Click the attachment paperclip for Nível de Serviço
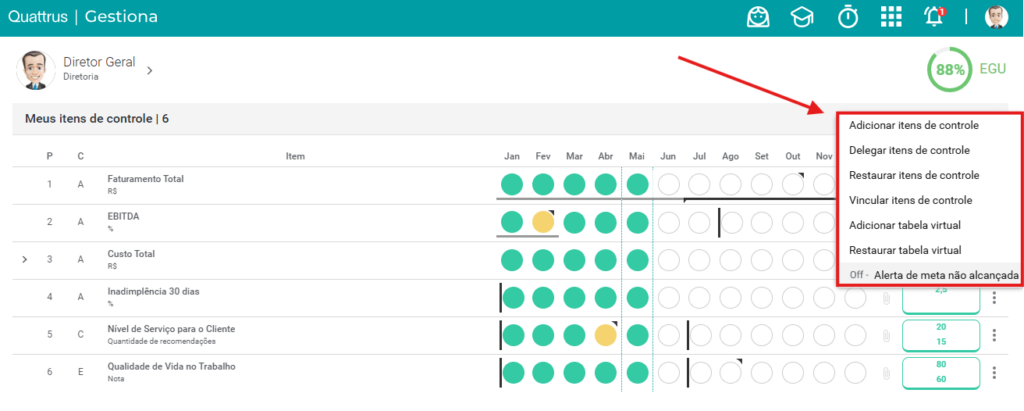 [886, 336]
